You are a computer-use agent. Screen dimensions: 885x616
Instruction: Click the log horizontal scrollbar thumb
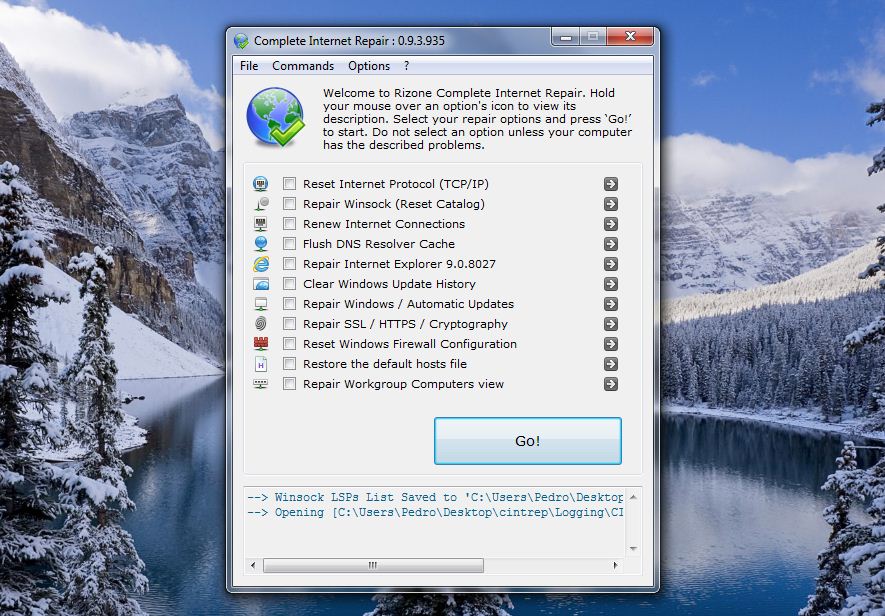373,565
